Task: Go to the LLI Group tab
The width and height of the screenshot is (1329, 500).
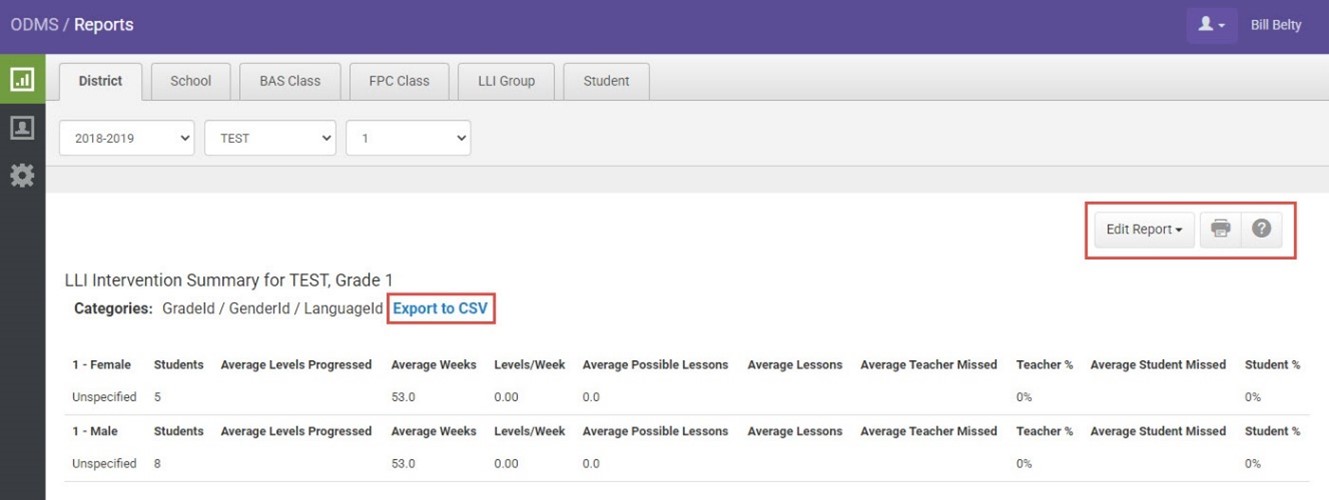Action: (x=506, y=81)
